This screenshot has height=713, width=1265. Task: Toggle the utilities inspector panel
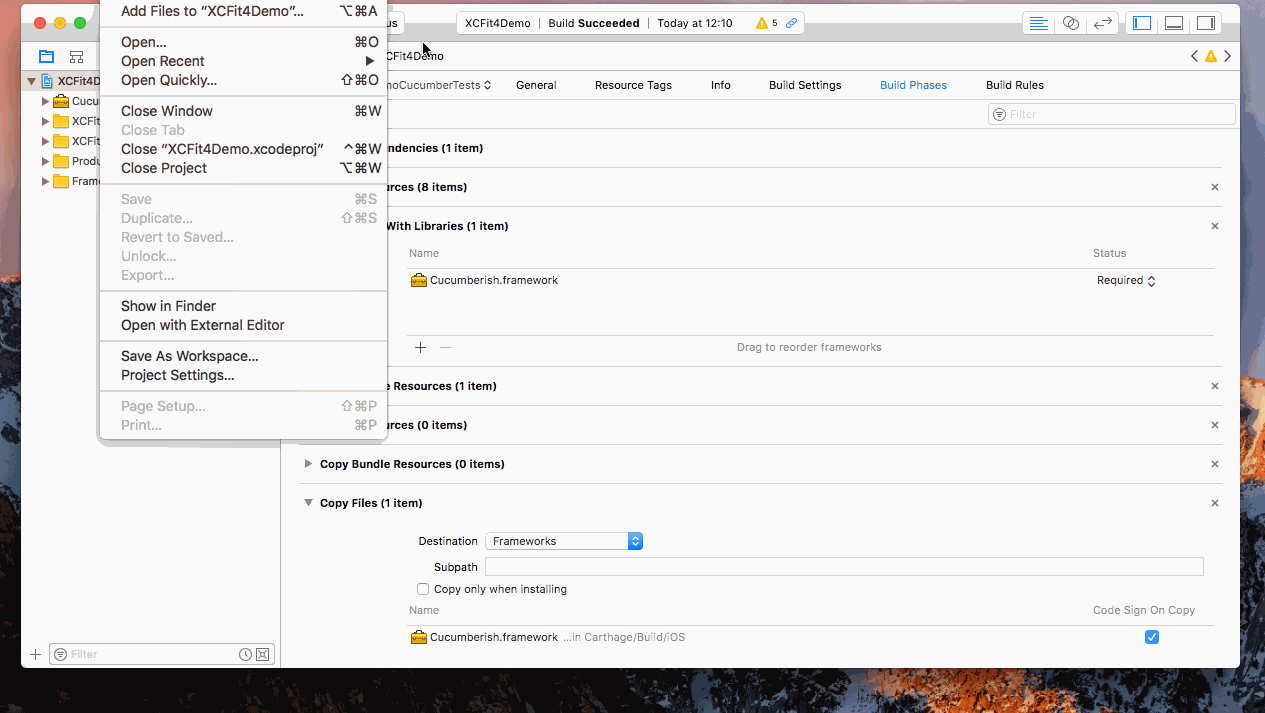click(x=1206, y=23)
